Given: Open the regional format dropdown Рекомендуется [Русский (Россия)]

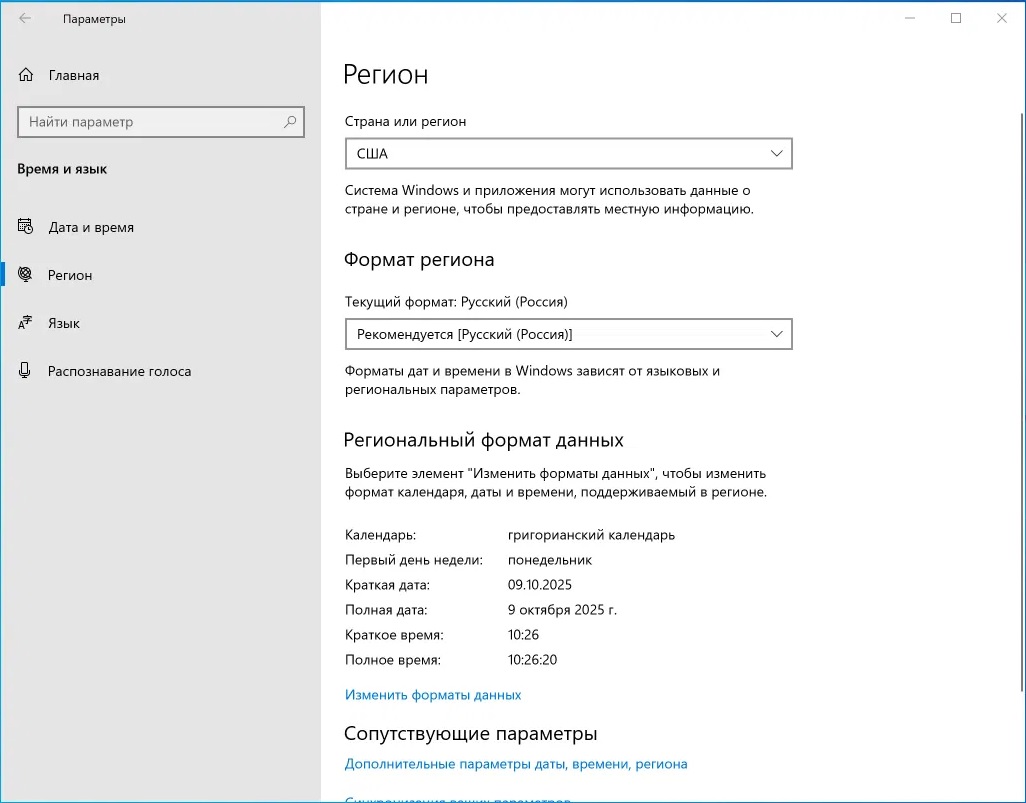Looking at the screenshot, I should point(568,334).
